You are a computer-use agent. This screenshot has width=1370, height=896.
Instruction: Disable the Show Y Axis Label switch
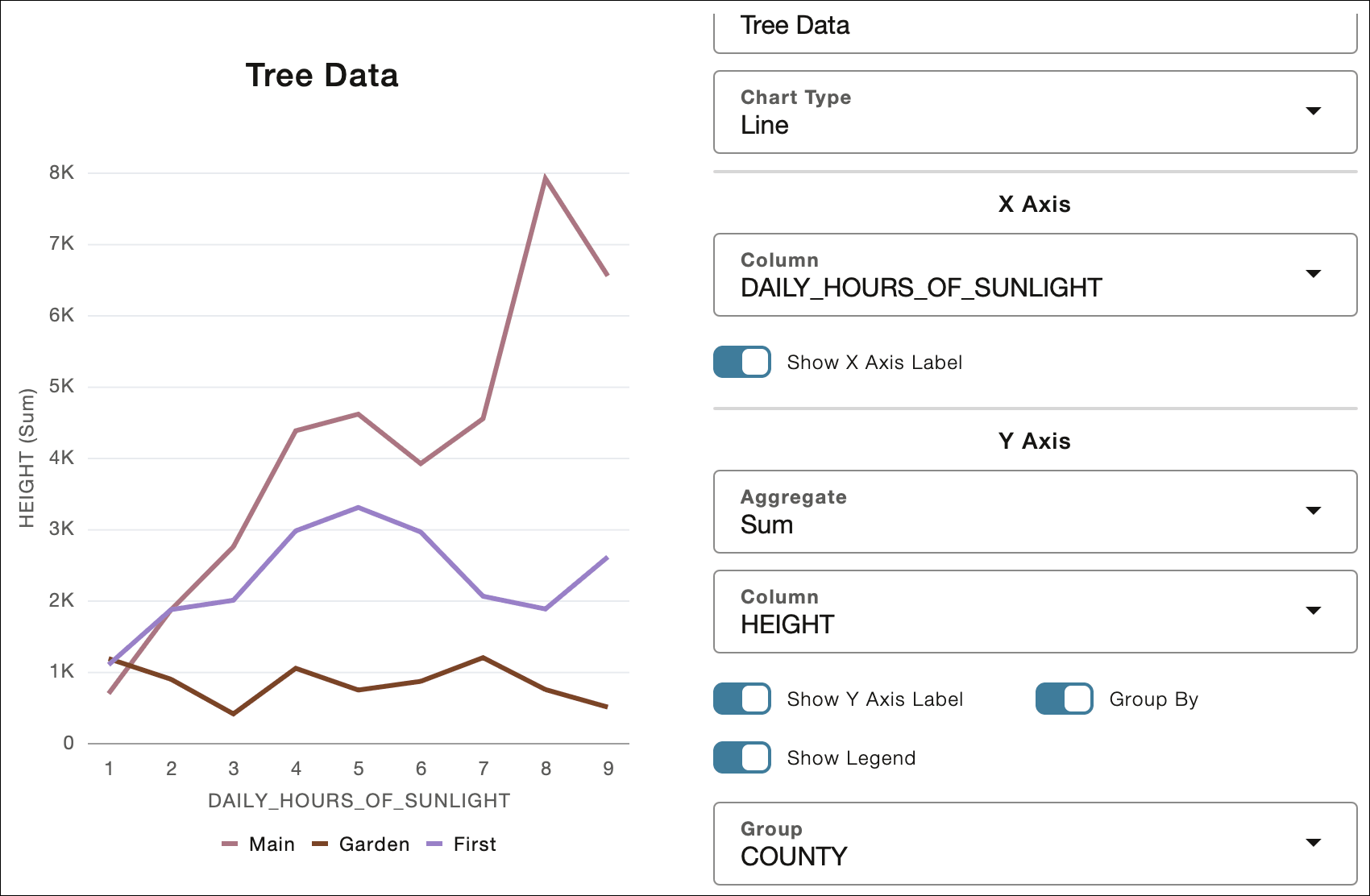coord(741,699)
